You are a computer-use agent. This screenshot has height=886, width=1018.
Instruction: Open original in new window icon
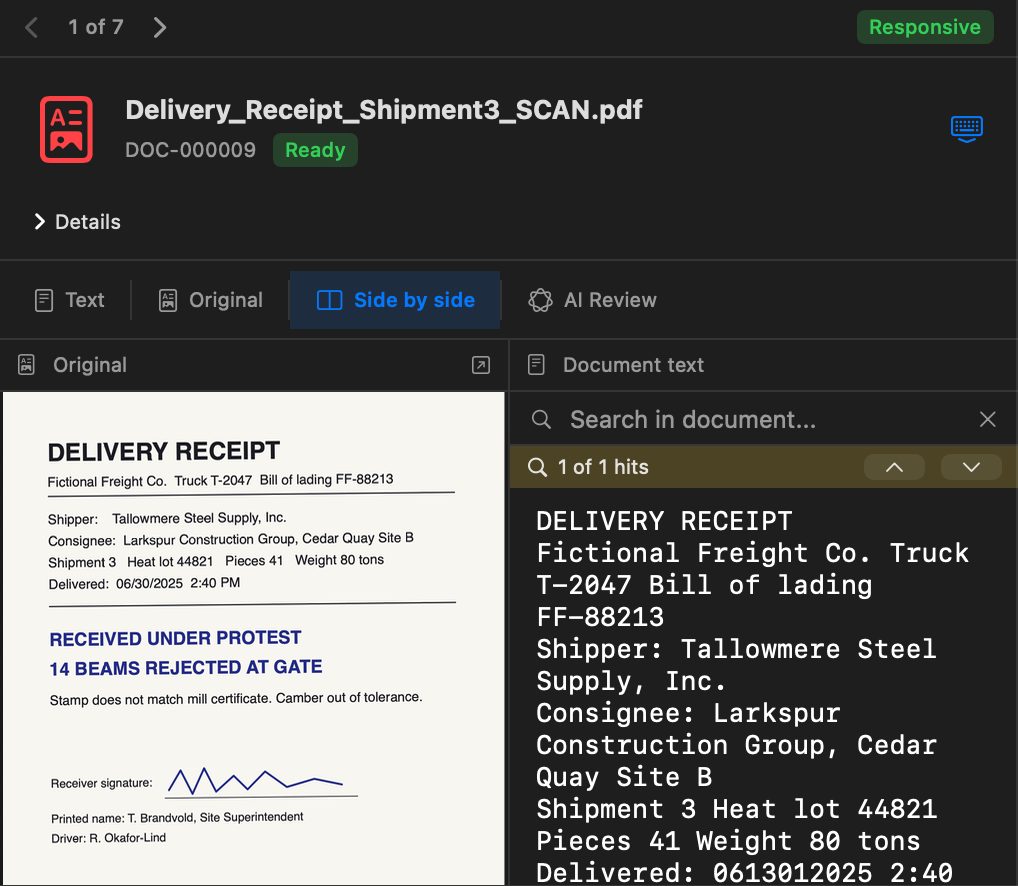pos(480,365)
